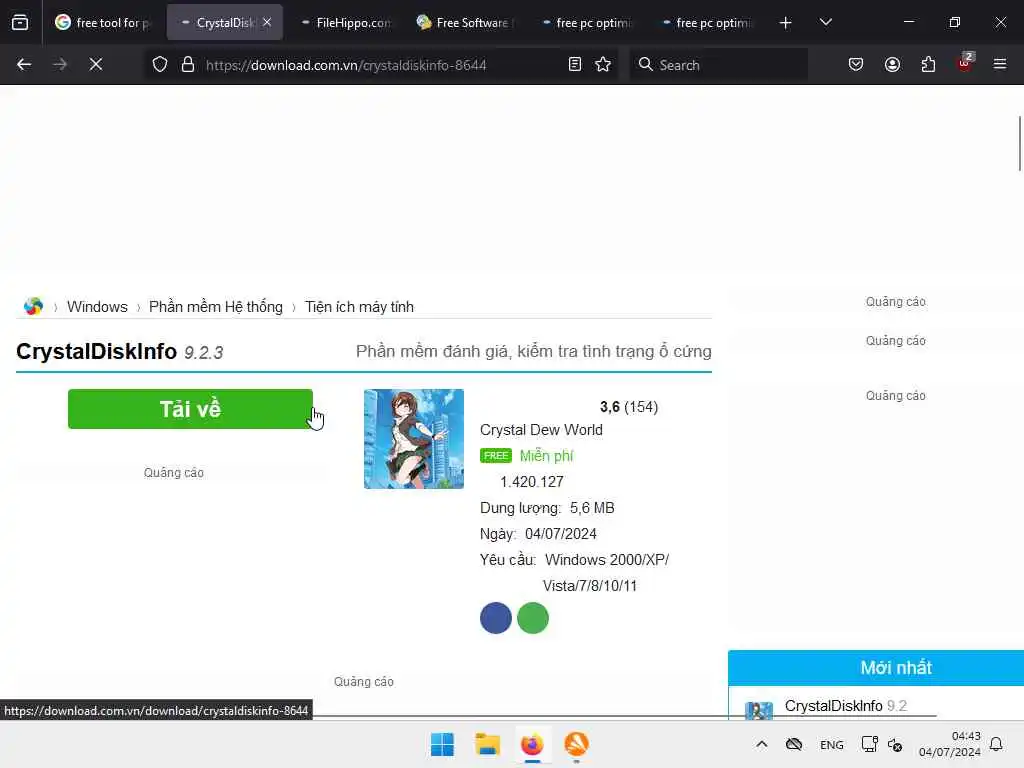Open the notification bell icon

click(996, 744)
